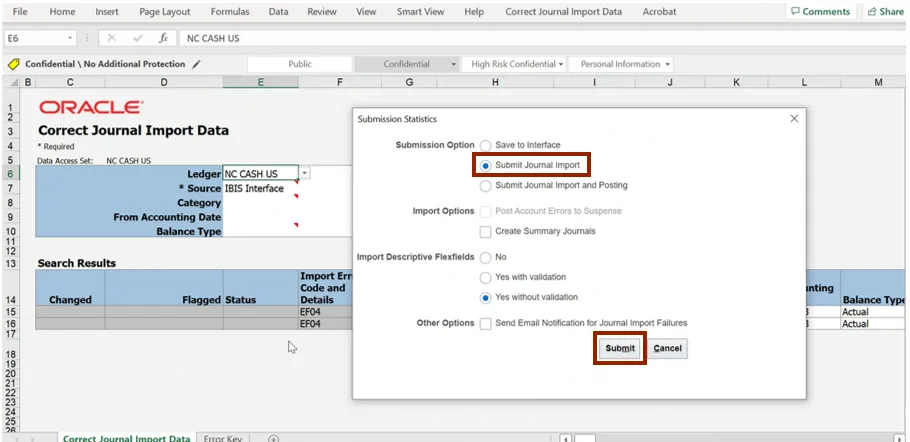This screenshot has width=910, height=442.
Task: Click the formula bar enter checkmark icon
Action: pos(137,38)
